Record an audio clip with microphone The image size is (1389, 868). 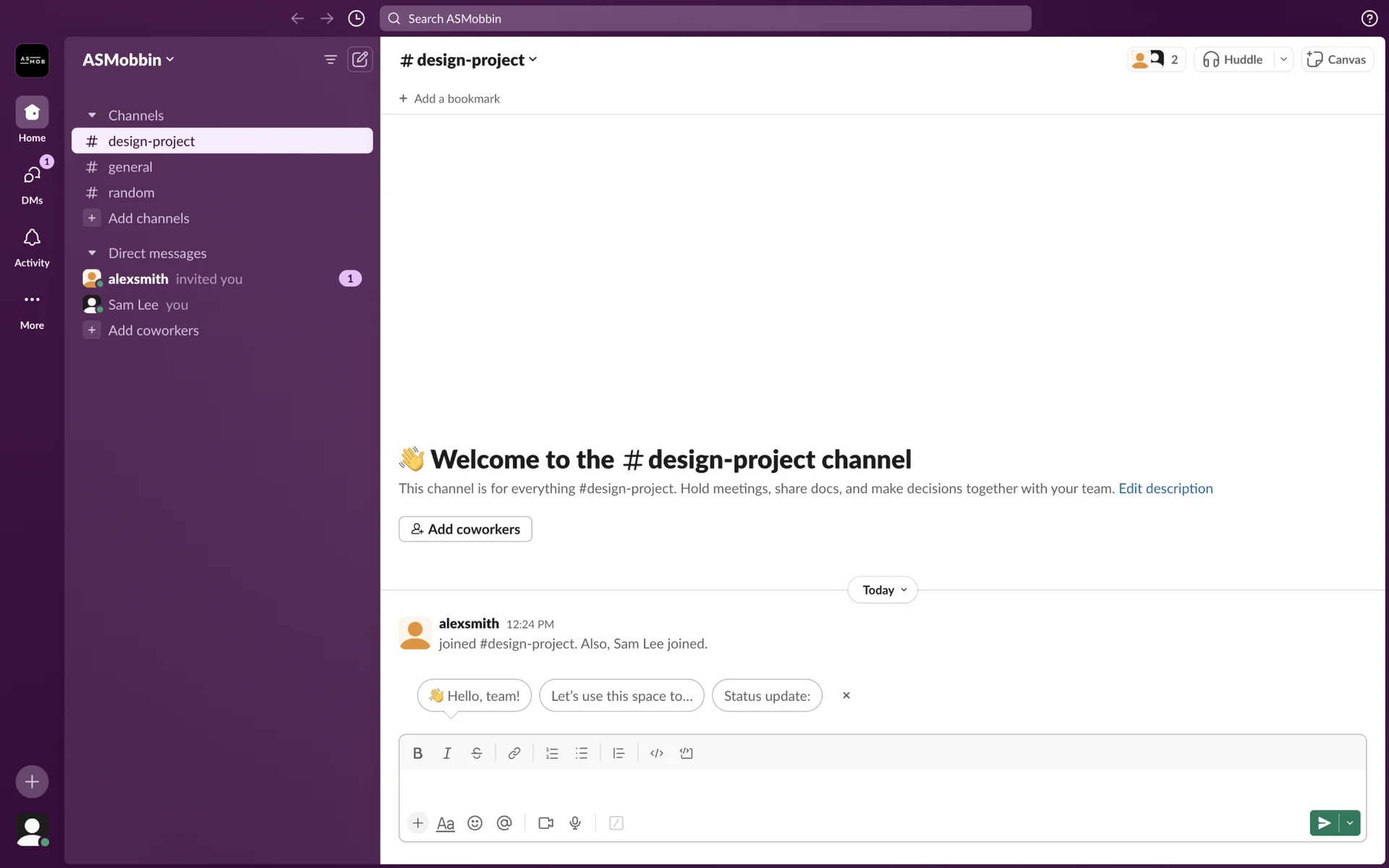tap(575, 823)
